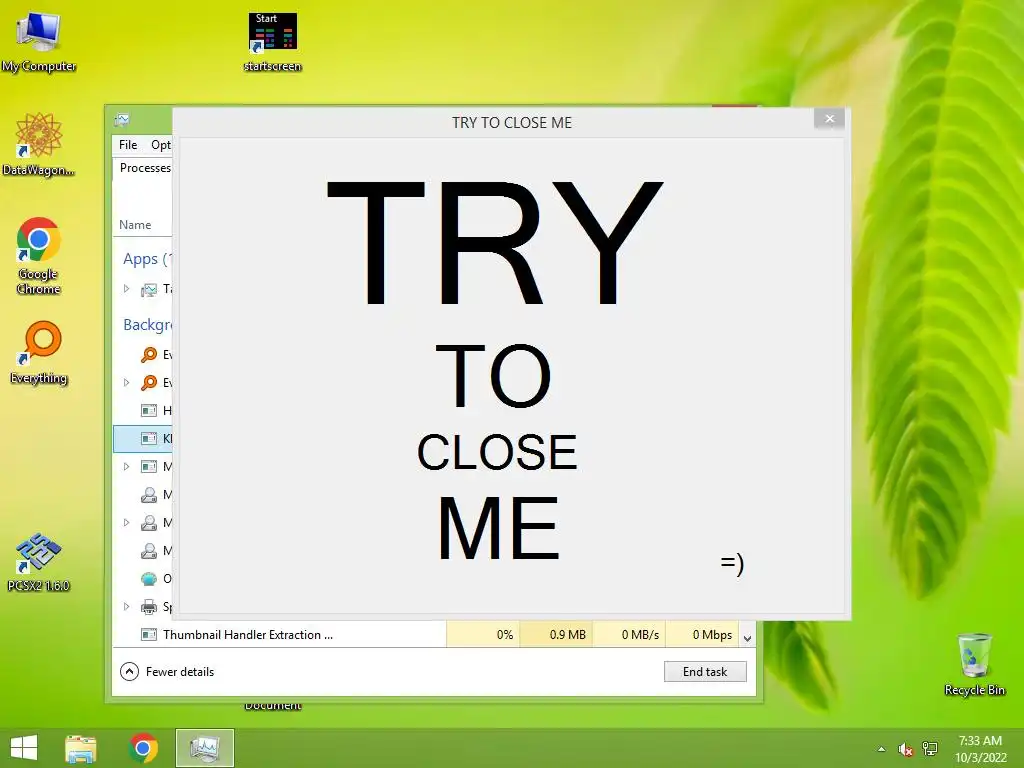Close the TRY TO CLOSE ME window
The image size is (1024, 768).
[829, 118]
